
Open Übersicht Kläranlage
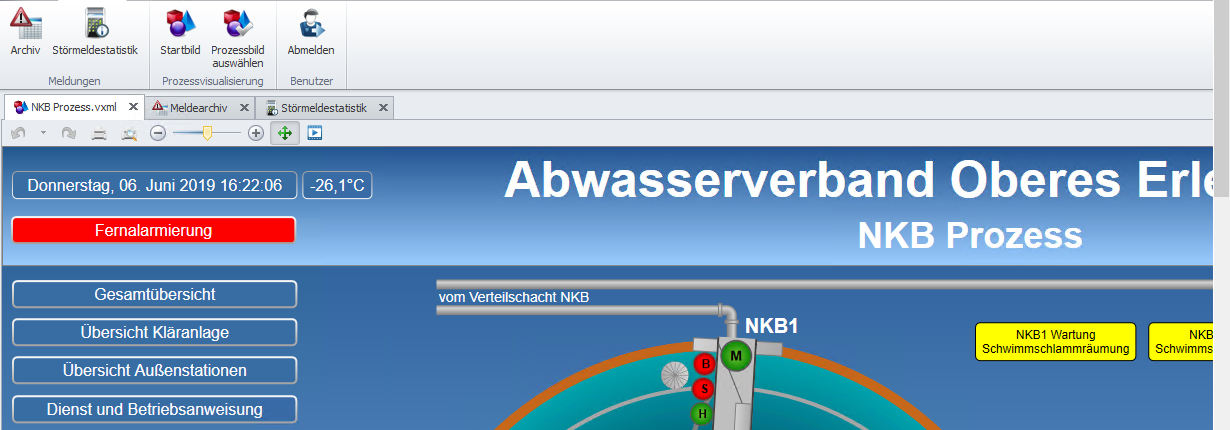pyautogui.click(x=154, y=332)
